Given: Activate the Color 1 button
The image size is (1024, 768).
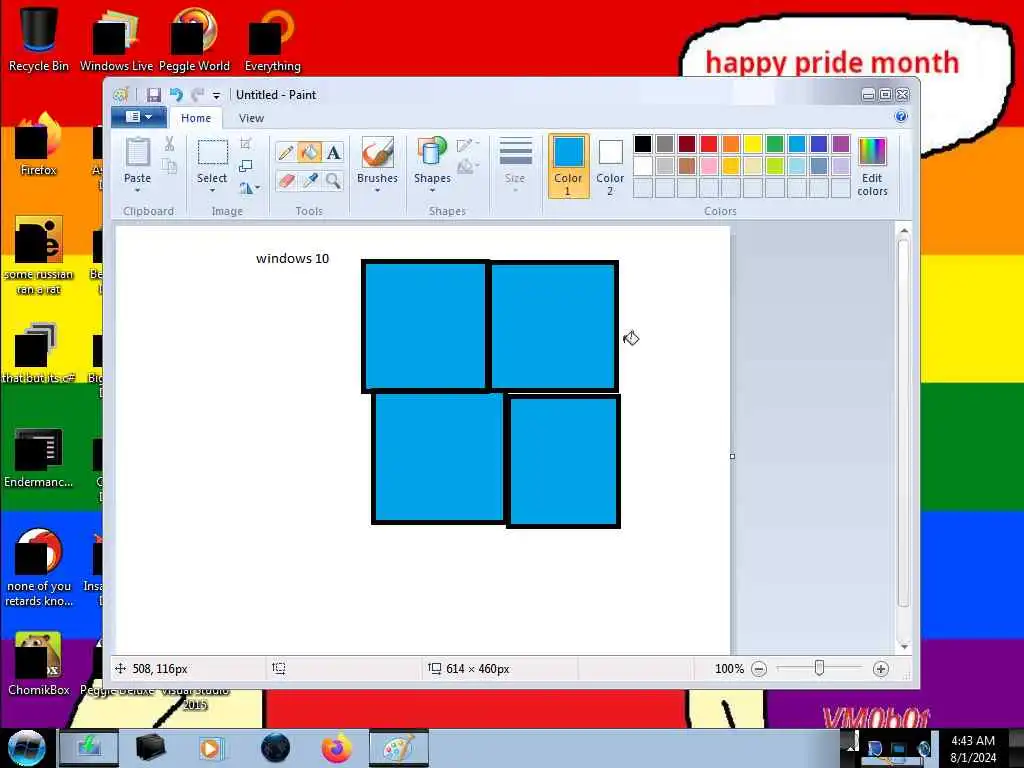Looking at the screenshot, I should point(568,166).
